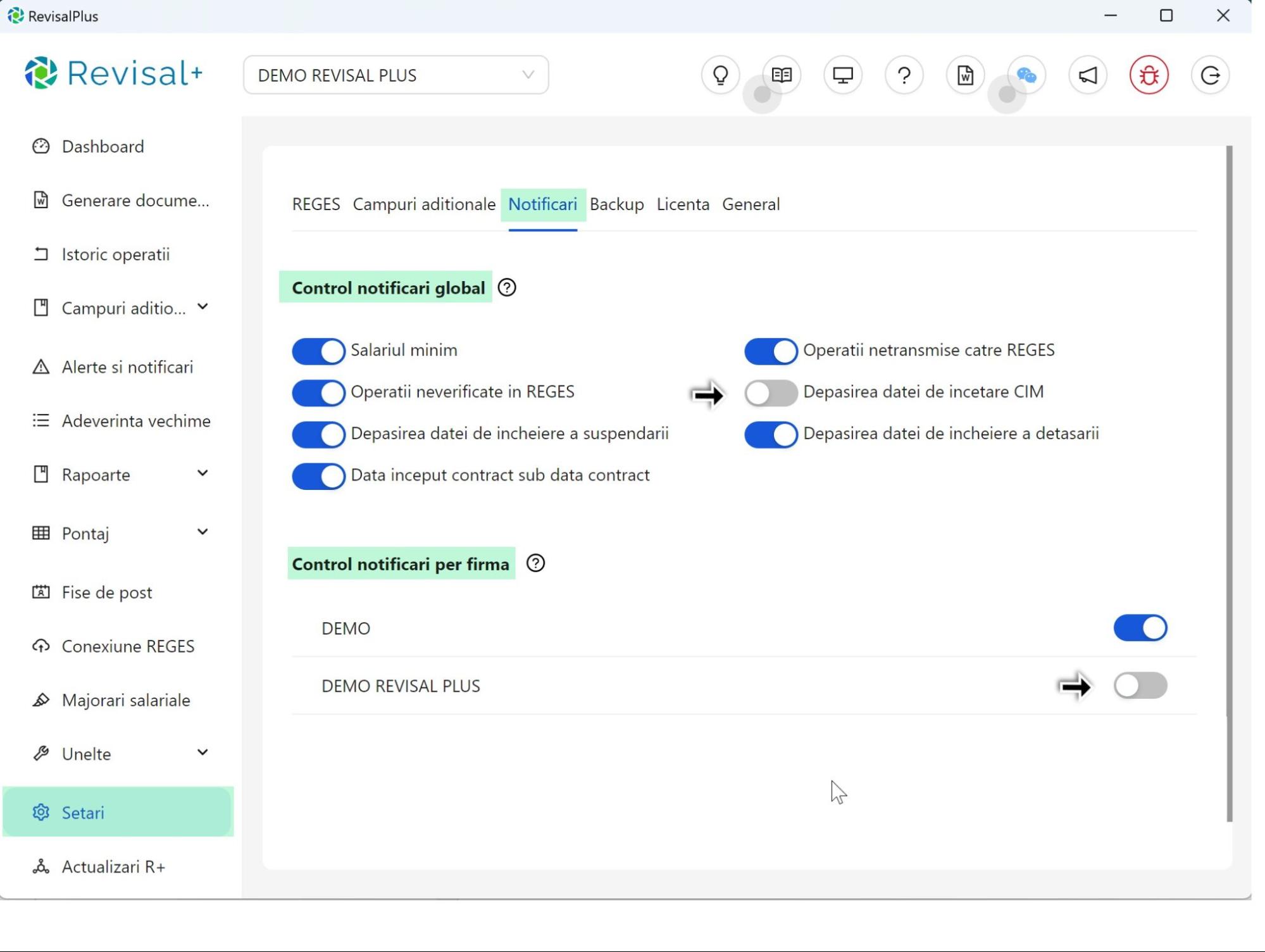Click the Word document generation icon
The image size is (1265, 952).
965,75
